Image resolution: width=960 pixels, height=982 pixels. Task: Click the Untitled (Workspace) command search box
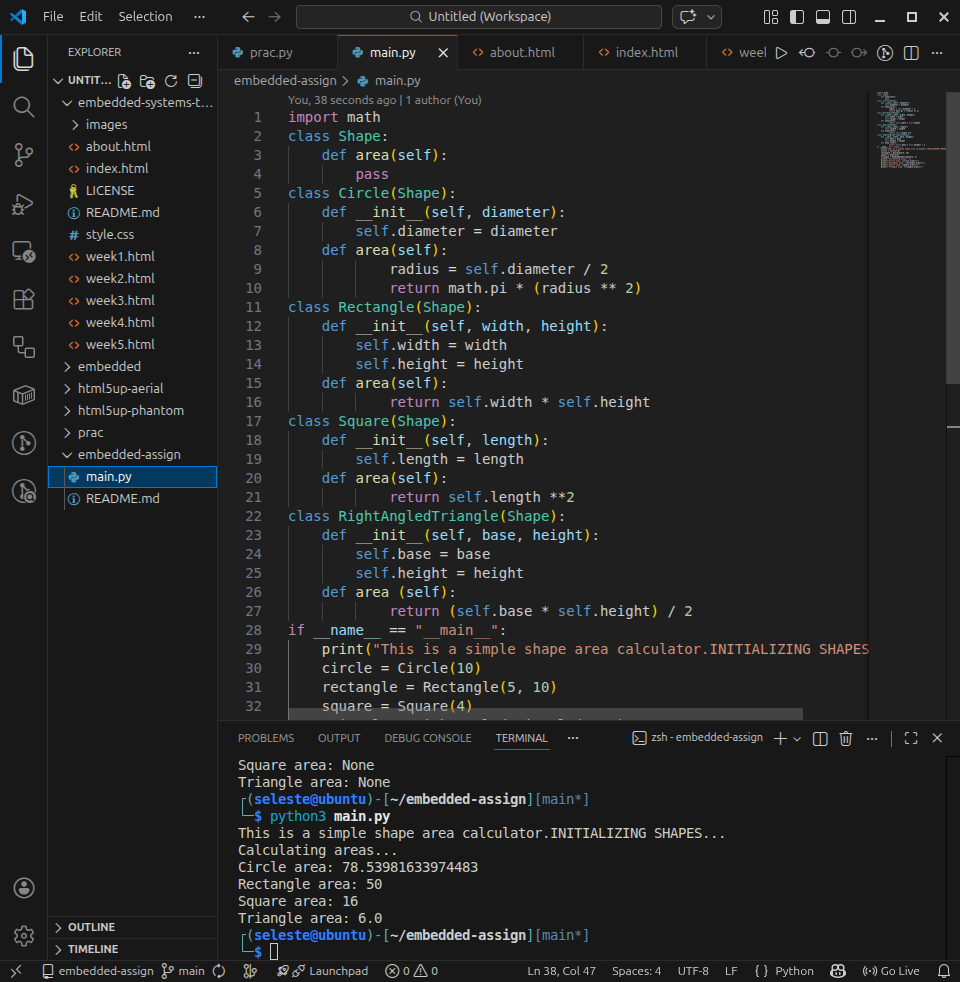coord(479,17)
